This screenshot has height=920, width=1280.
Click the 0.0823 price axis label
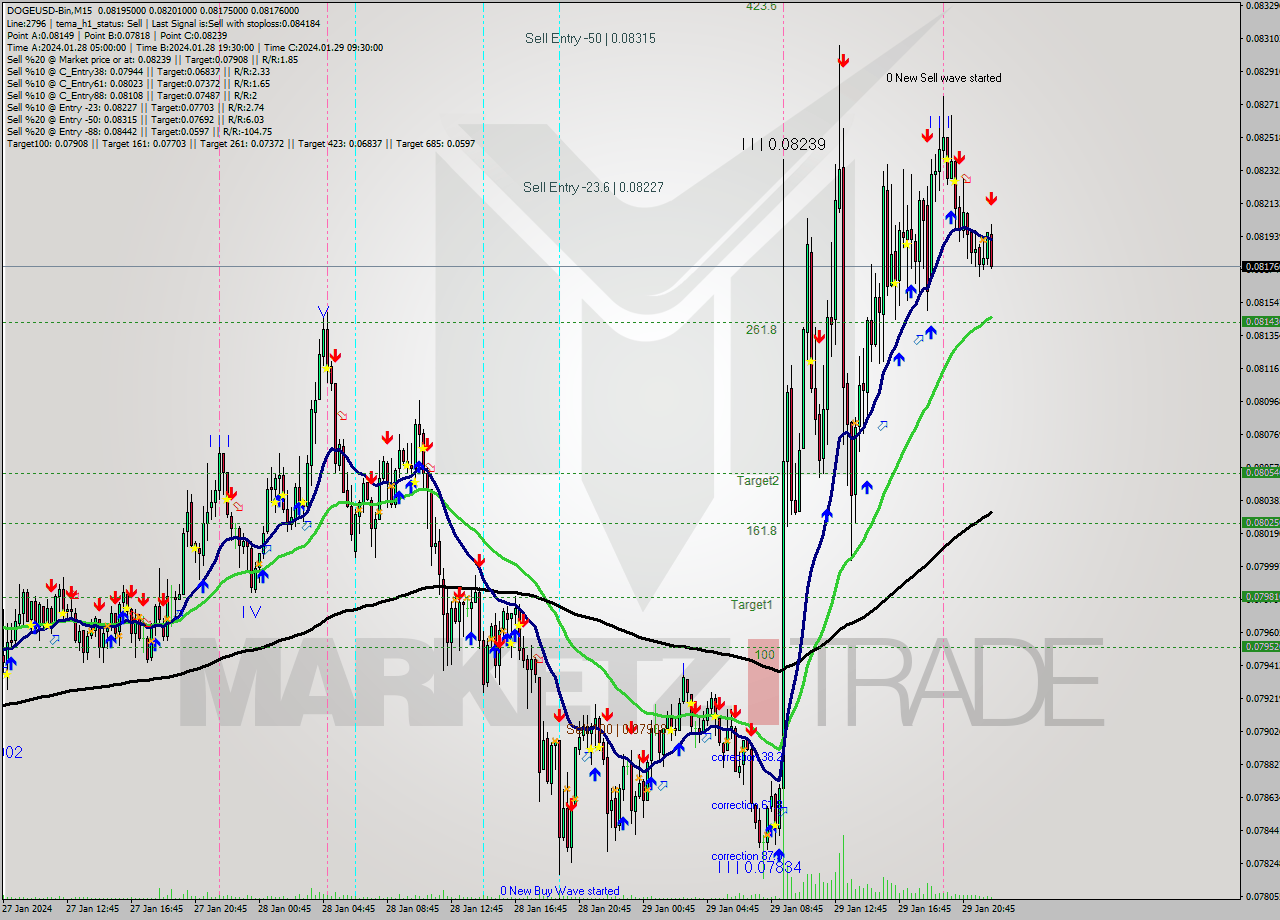(x=1262, y=170)
